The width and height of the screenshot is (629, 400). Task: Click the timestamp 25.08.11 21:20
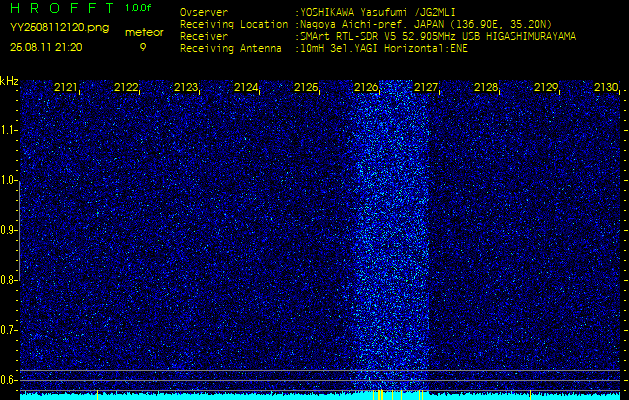46,47
